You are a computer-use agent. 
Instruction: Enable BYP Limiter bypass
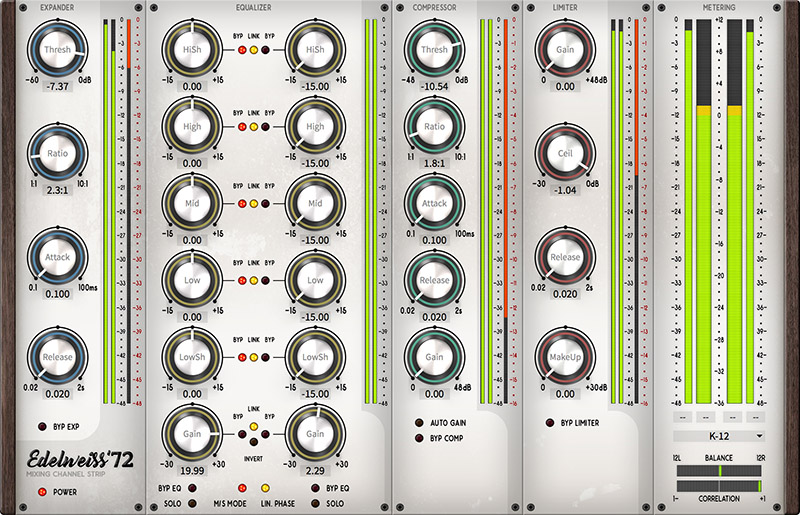coord(548,423)
